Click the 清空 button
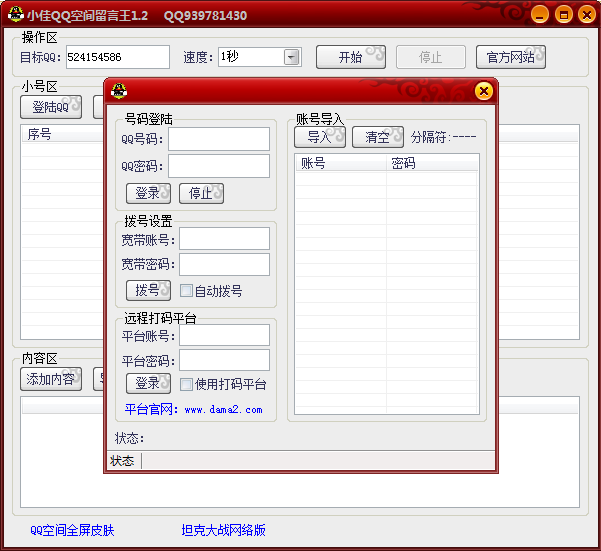601x551 pixels. tap(378, 137)
